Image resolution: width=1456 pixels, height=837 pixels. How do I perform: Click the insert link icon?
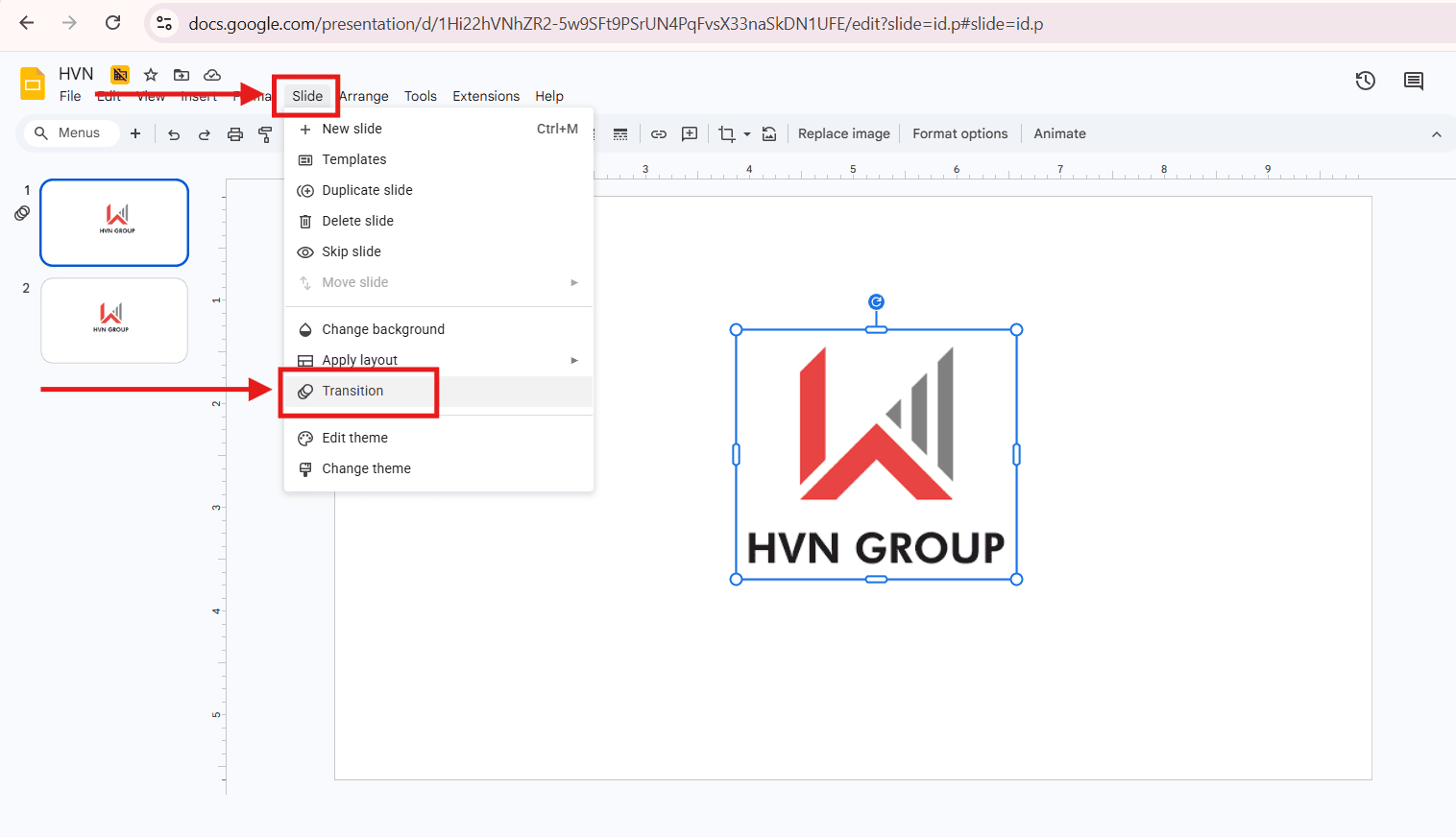pos(659,134)
